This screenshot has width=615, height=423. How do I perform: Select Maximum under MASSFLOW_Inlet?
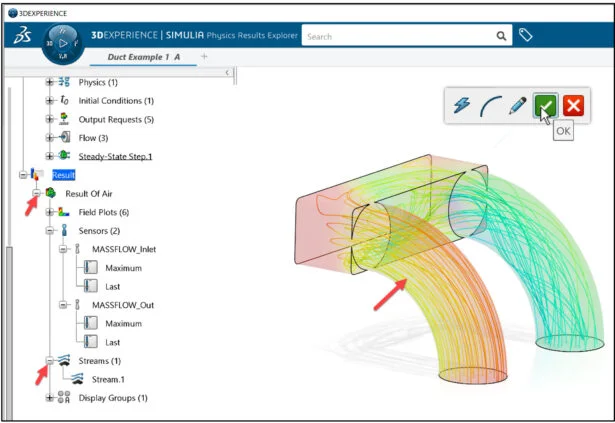125,267
